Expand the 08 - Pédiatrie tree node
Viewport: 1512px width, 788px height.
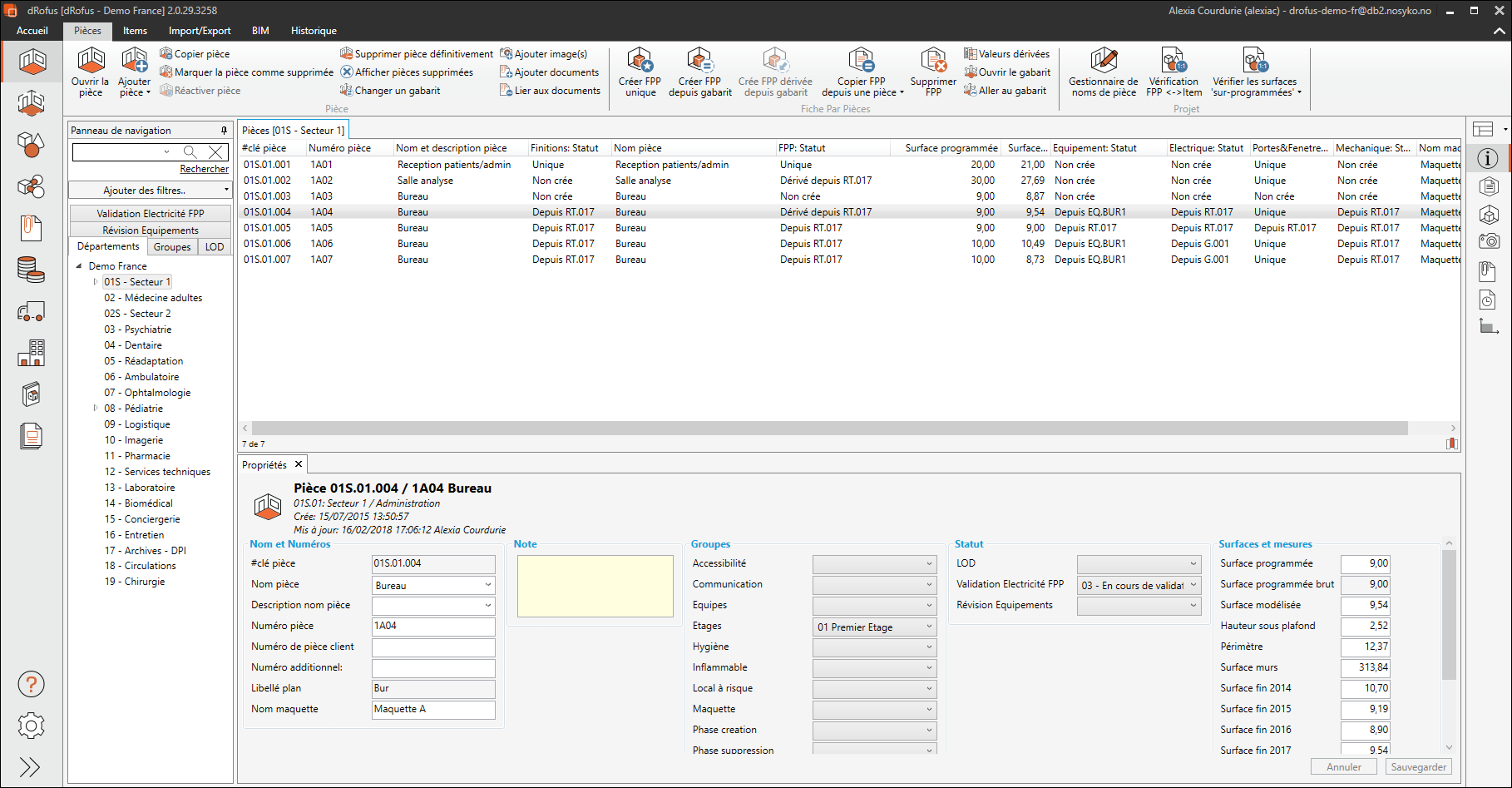(x=96, y=409)
